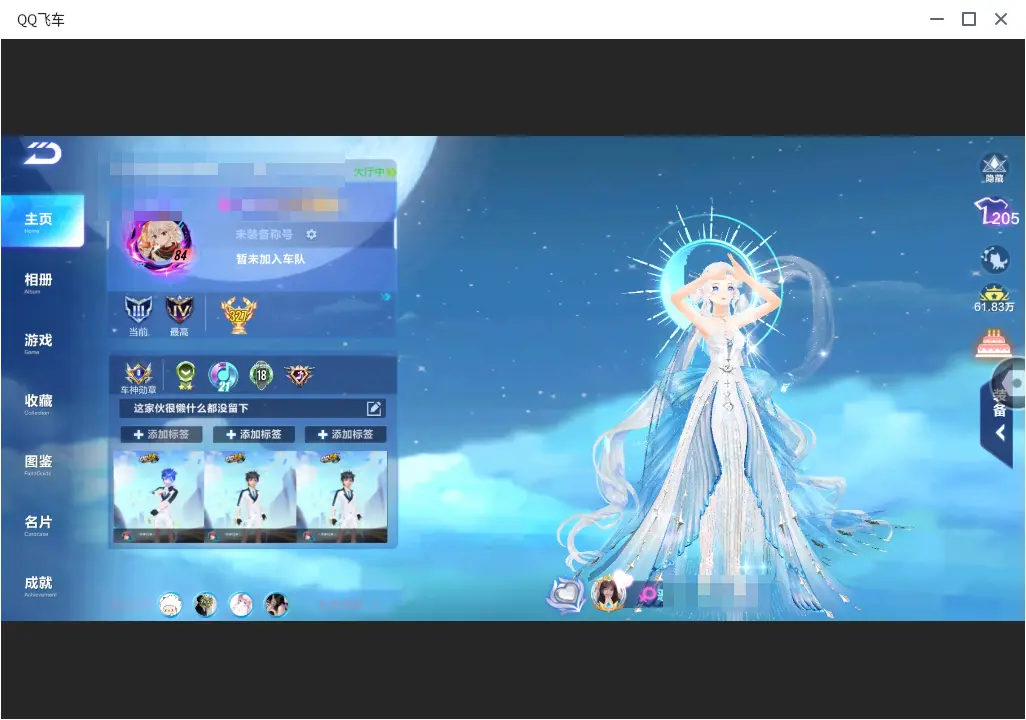Click the birthday cake icon
This screenshot has height=720, width=1026.
coord(993,344)
